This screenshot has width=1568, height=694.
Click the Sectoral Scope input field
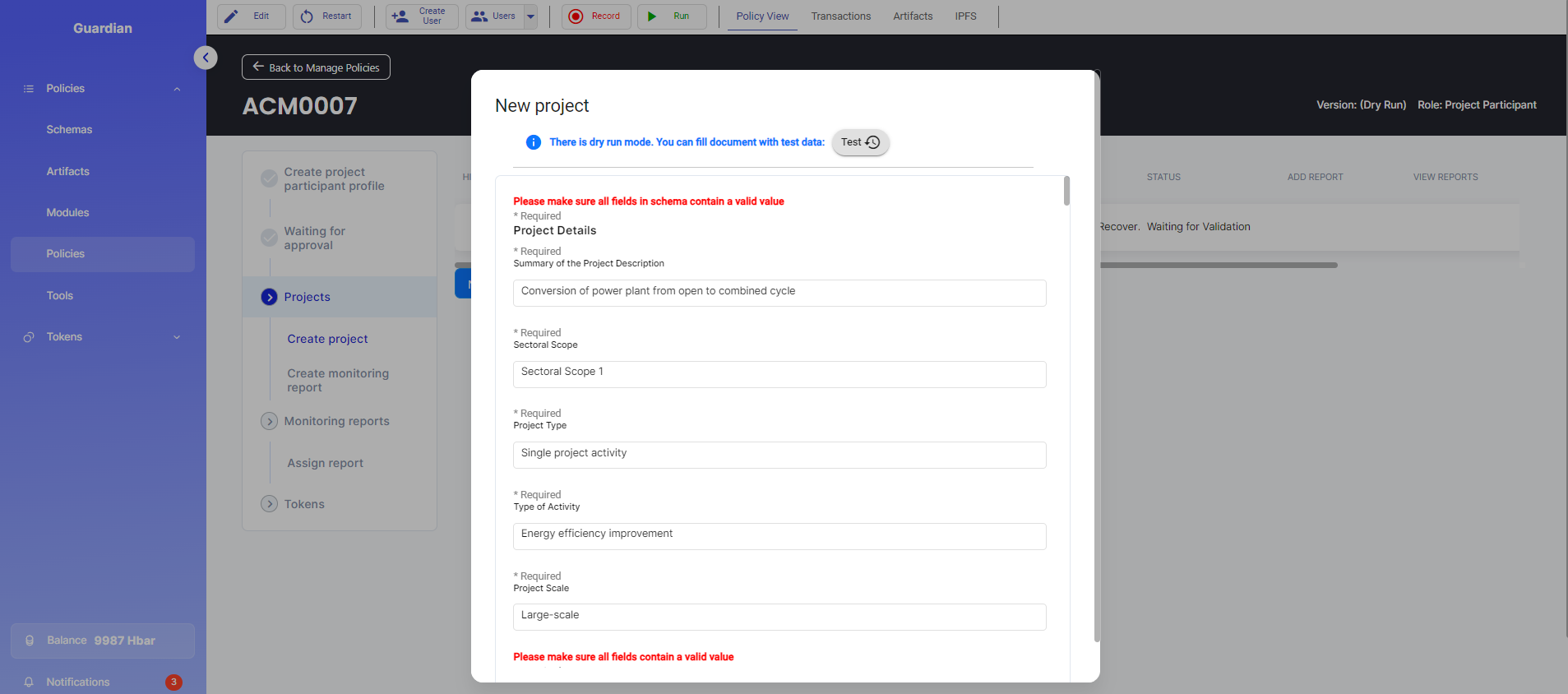coord(779,373)
